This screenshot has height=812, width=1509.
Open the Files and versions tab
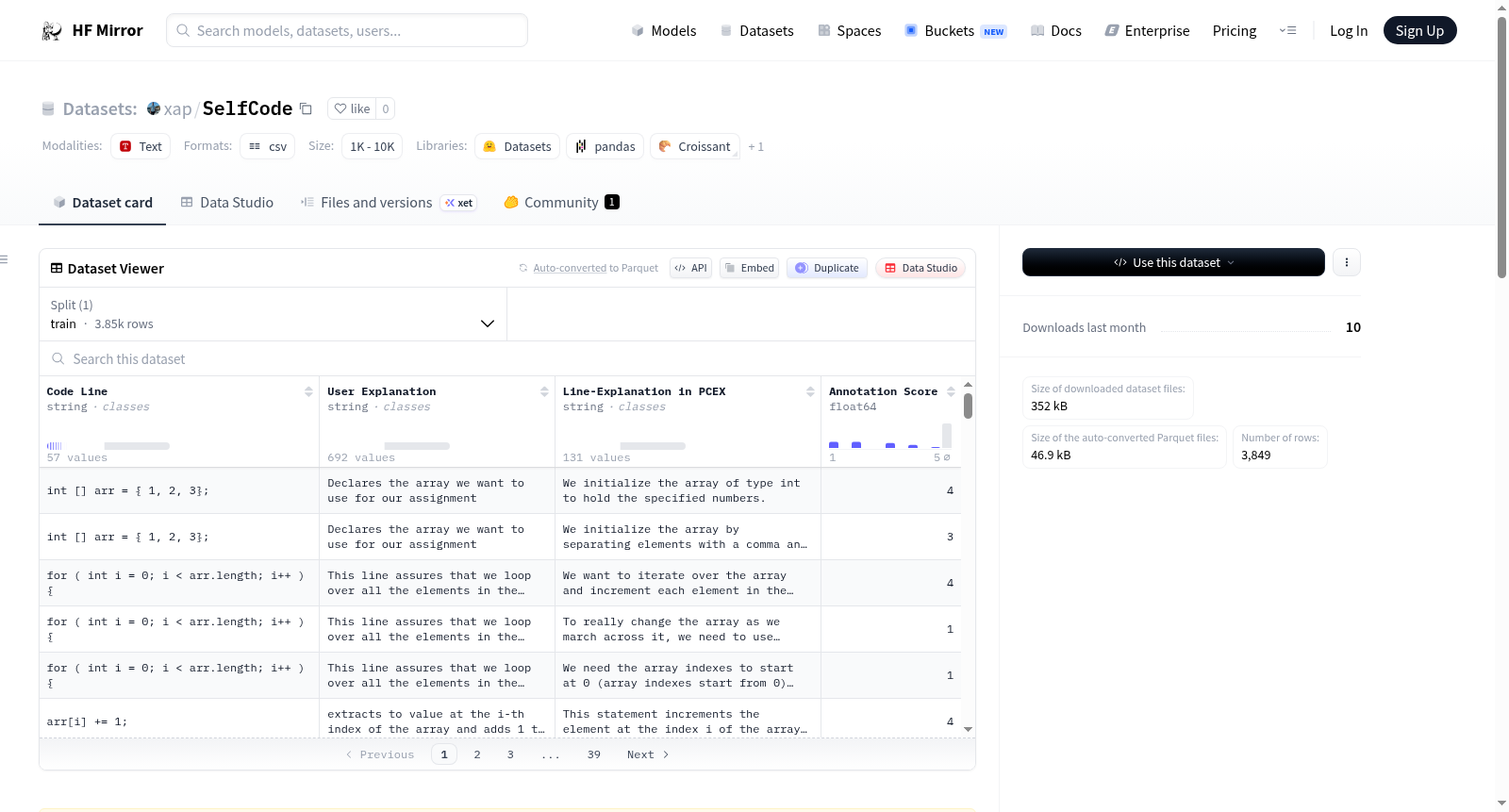389,203
